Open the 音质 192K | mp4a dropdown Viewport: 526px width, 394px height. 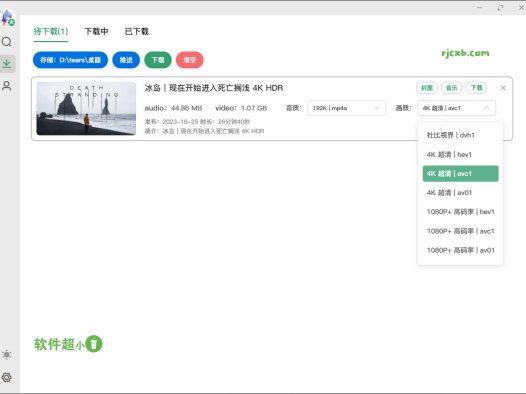click(347, 108)
